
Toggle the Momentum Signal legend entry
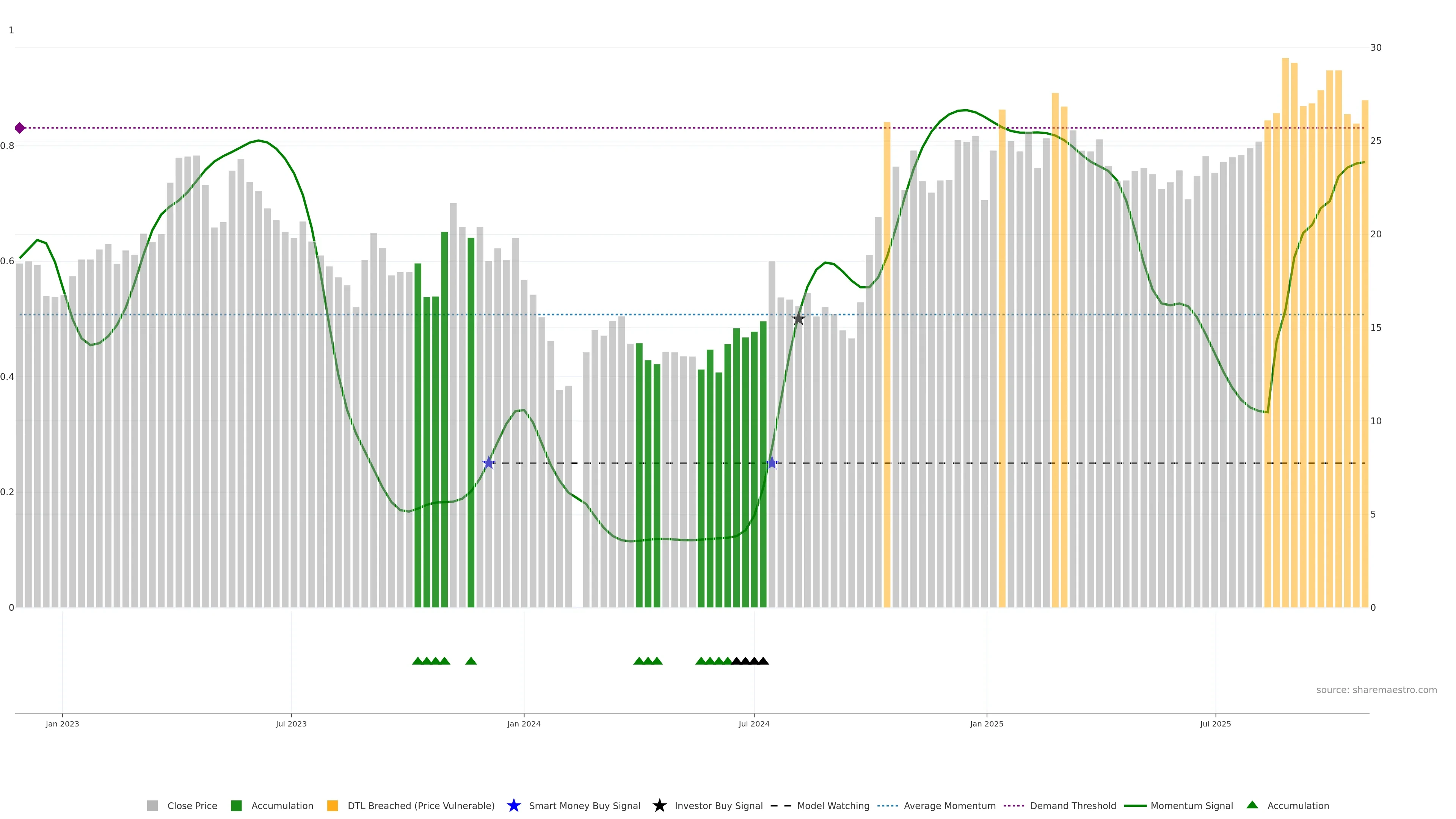pyautogui.click(x=1191, y=805)
